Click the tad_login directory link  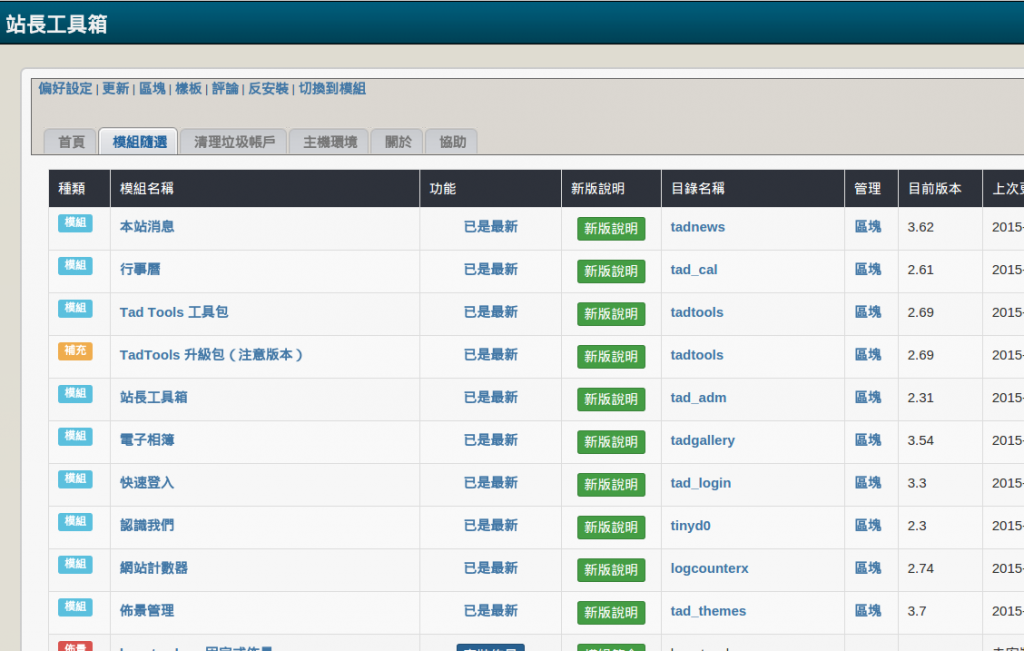[700, 483]
